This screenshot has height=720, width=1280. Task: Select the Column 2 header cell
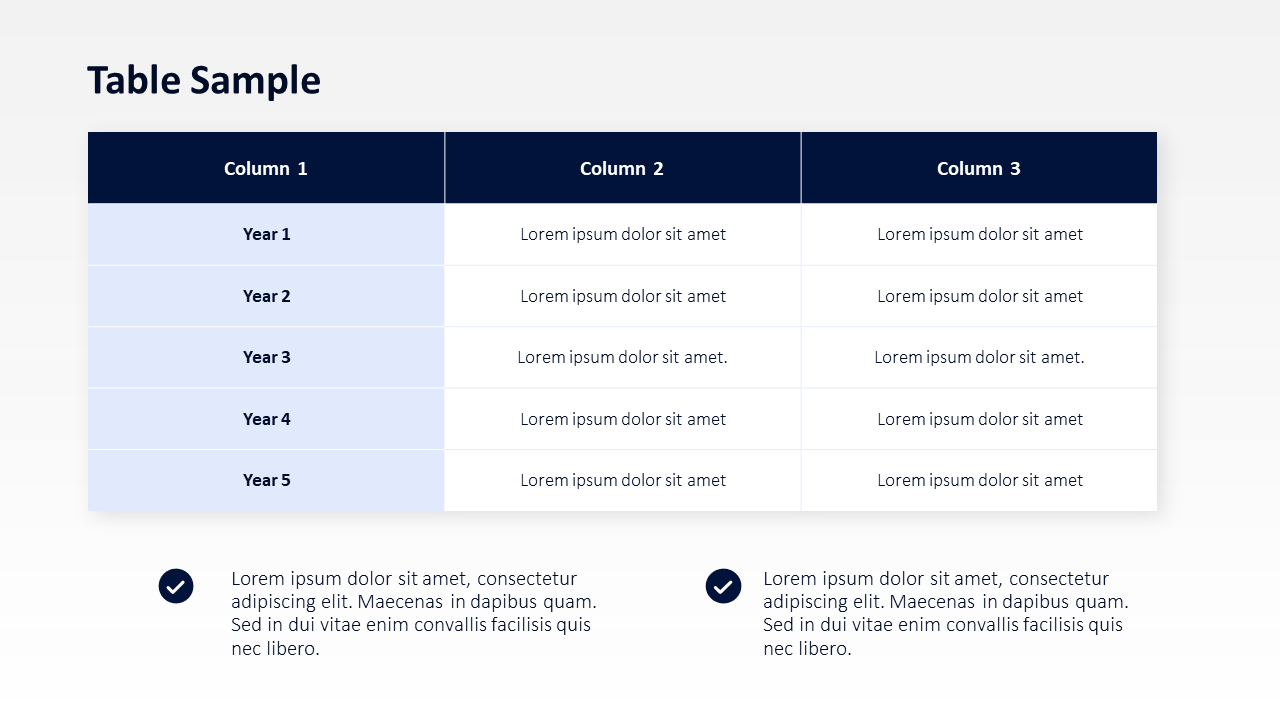[622, 168]
